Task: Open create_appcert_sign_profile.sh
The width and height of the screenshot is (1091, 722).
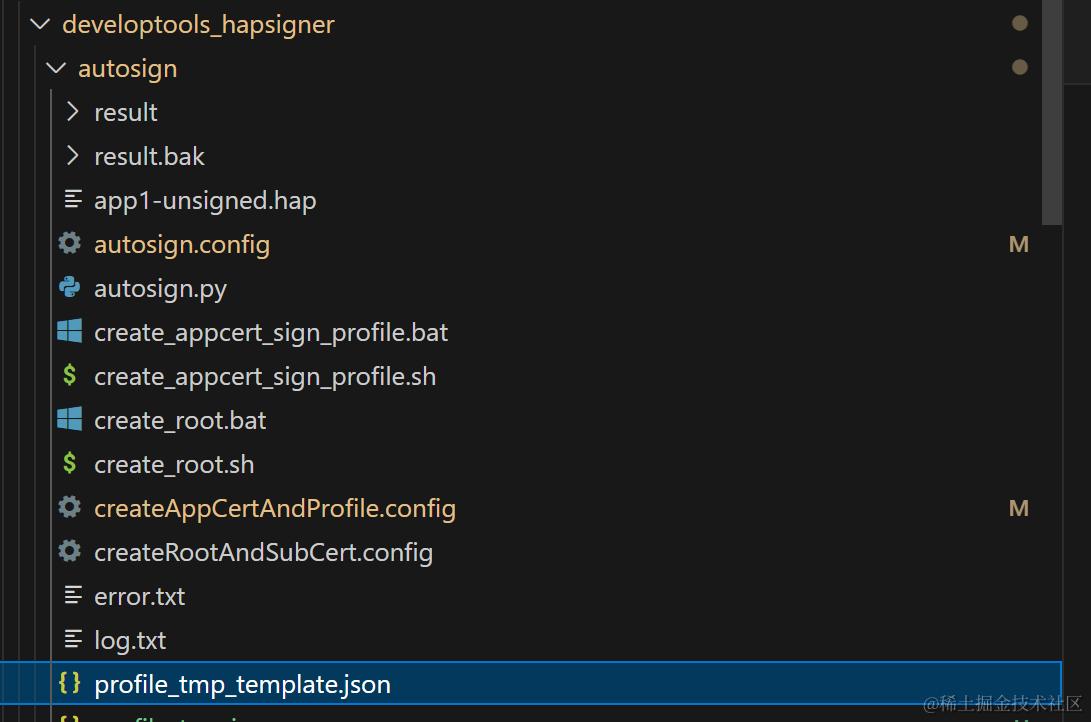Action: pyautogui.click(x=265, y=377)
